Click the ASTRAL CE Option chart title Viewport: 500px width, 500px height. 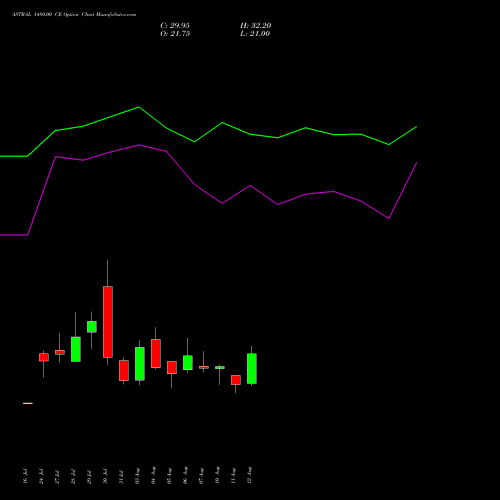(x=74, y=14)
